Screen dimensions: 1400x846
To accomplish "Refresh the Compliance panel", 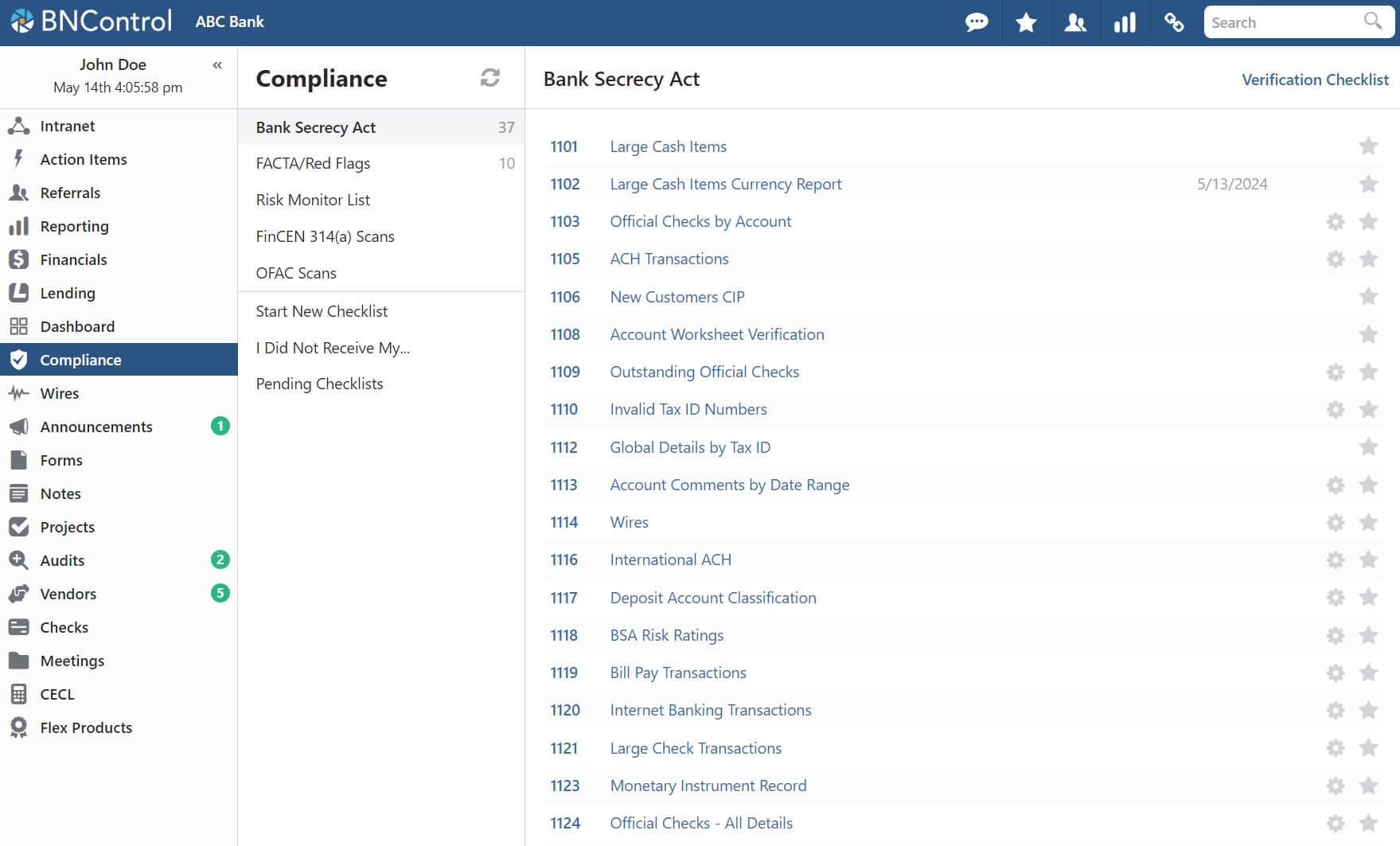I will pos(489,77).
